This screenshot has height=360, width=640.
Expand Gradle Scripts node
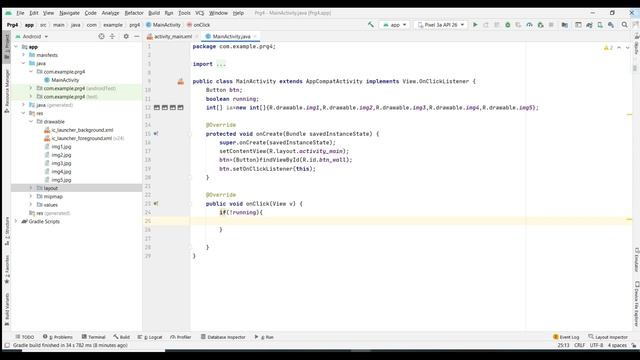16,221
